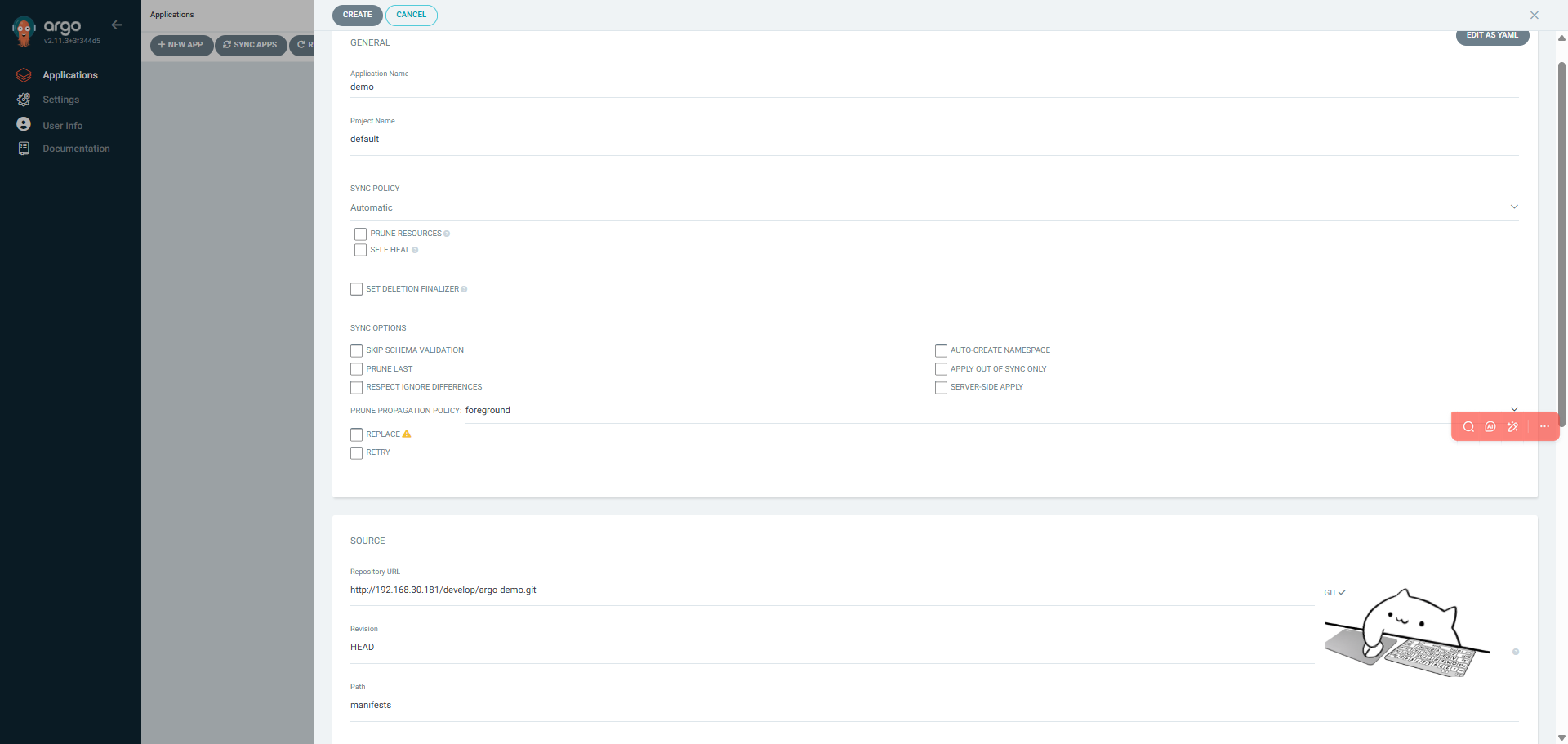Open Documentation in the sidebar
This screenshot has height=744, width=1568.
76,149
